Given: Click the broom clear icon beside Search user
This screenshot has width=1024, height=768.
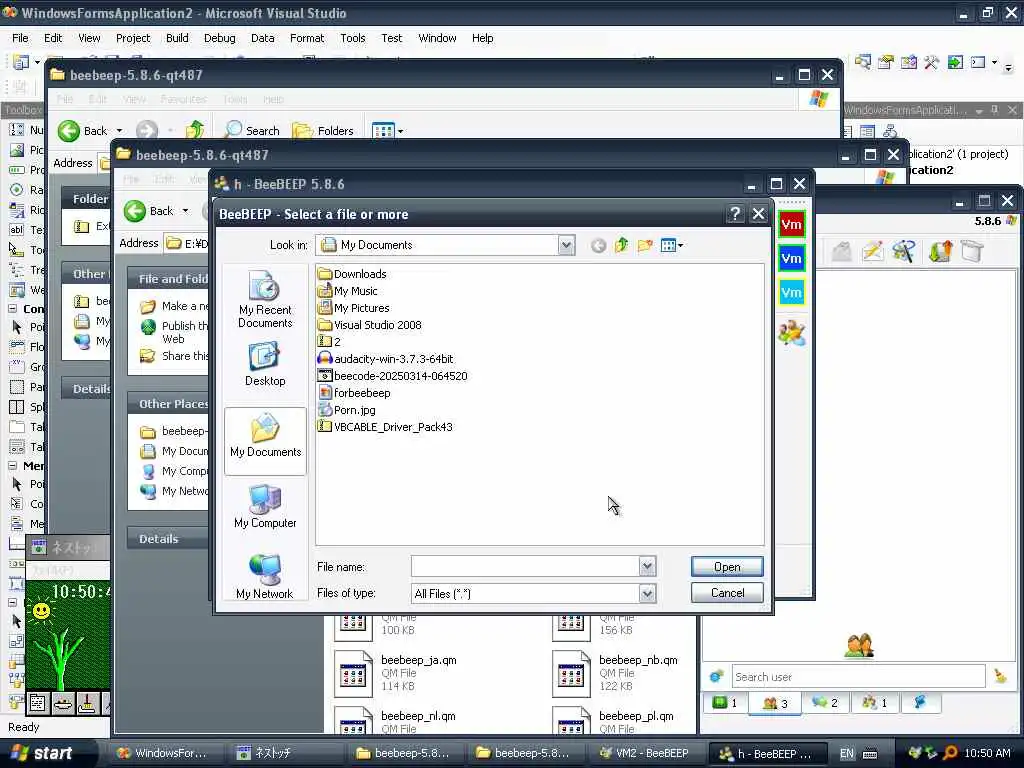Looking at the screenshot, I should pos(1000,677).
